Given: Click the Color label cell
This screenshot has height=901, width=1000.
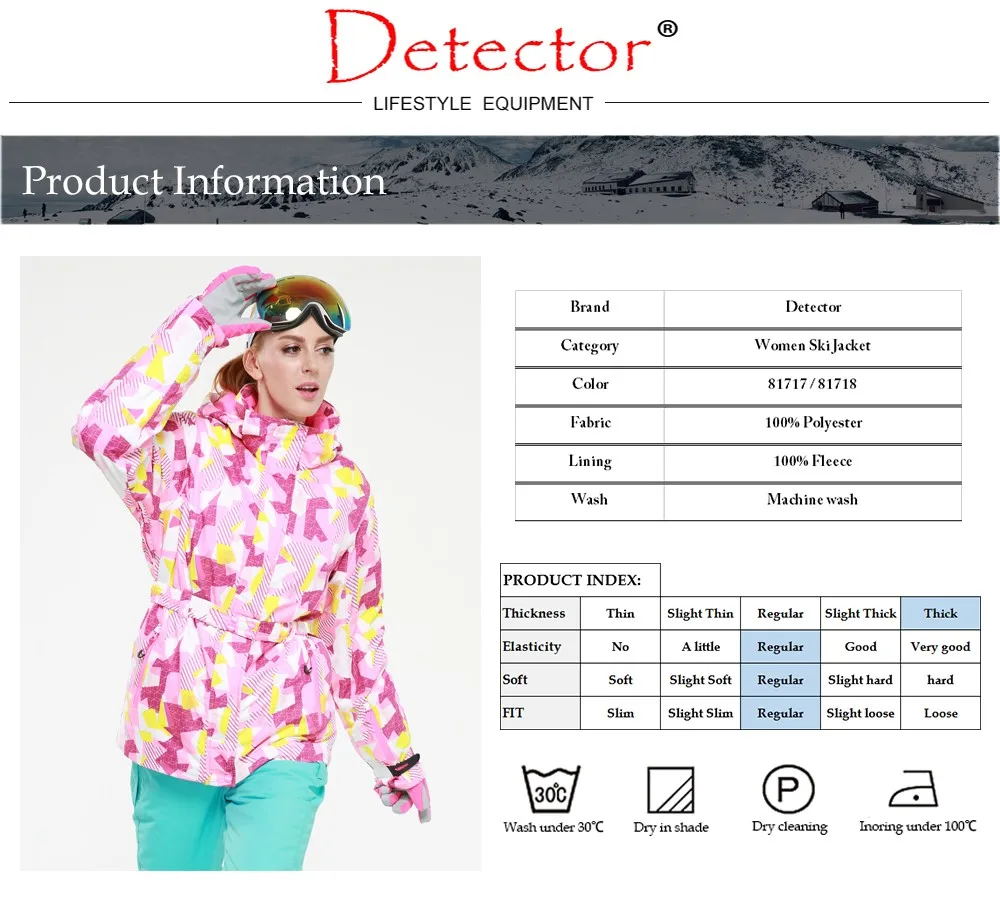Looking at the screenshot, I should pos(589,385).
